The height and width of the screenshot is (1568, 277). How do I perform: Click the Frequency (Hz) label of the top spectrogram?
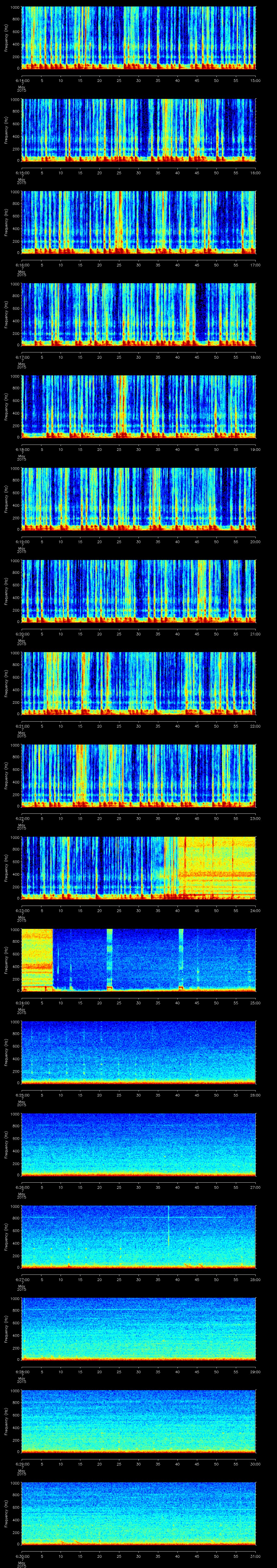7,38
